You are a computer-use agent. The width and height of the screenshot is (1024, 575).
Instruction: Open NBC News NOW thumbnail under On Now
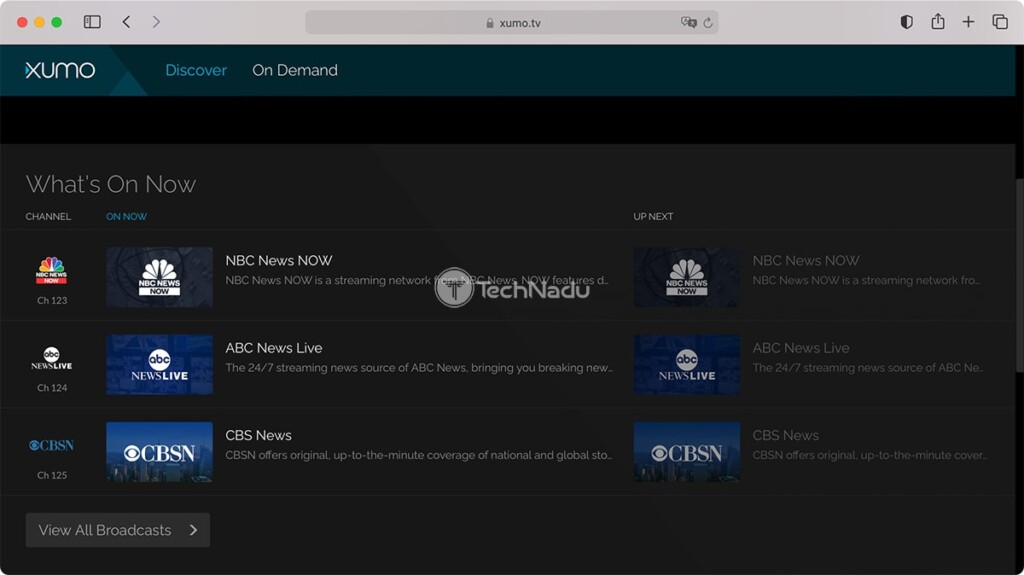(159, 277)
